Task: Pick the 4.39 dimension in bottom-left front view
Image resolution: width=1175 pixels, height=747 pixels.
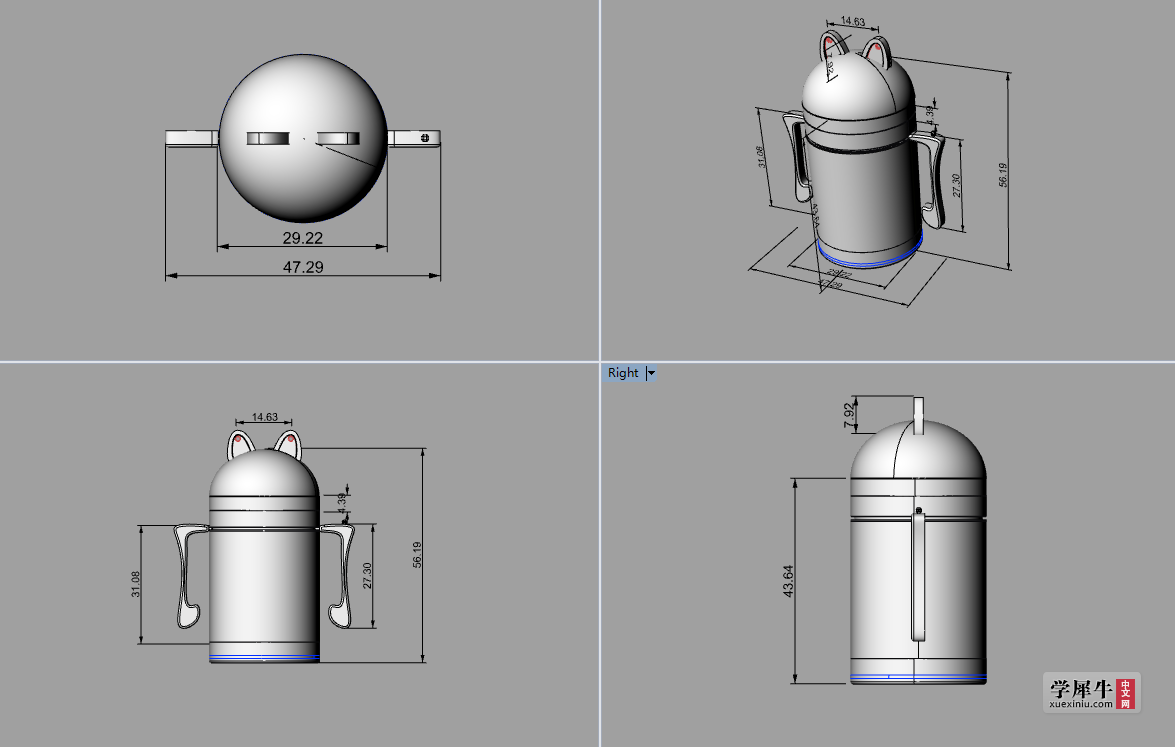Action: [342, 502]
